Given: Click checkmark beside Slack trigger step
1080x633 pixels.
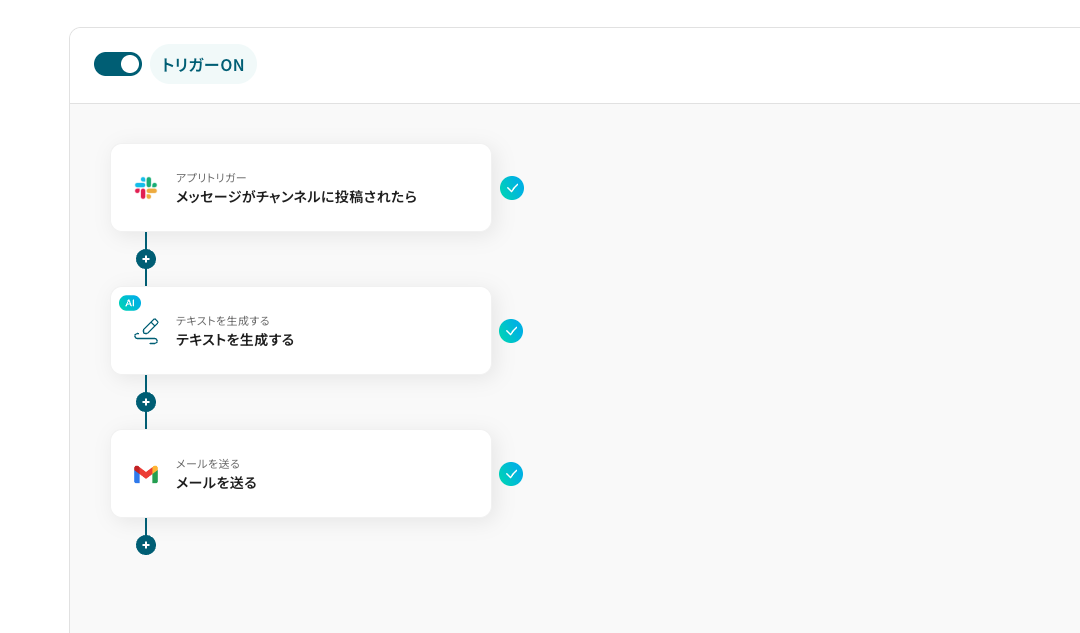Looking at the screenshot, I should [x=512, y=188].
